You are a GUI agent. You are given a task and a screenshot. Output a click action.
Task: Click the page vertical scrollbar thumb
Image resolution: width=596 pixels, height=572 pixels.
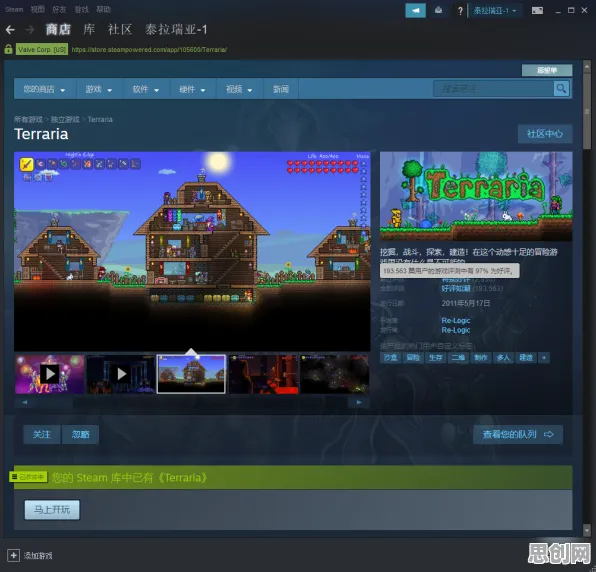587,110
